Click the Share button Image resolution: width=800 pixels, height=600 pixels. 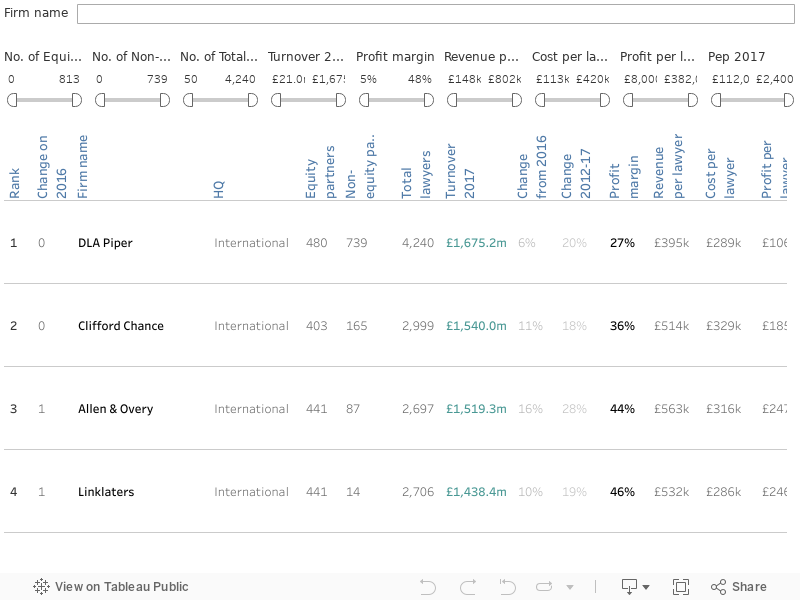738,587
